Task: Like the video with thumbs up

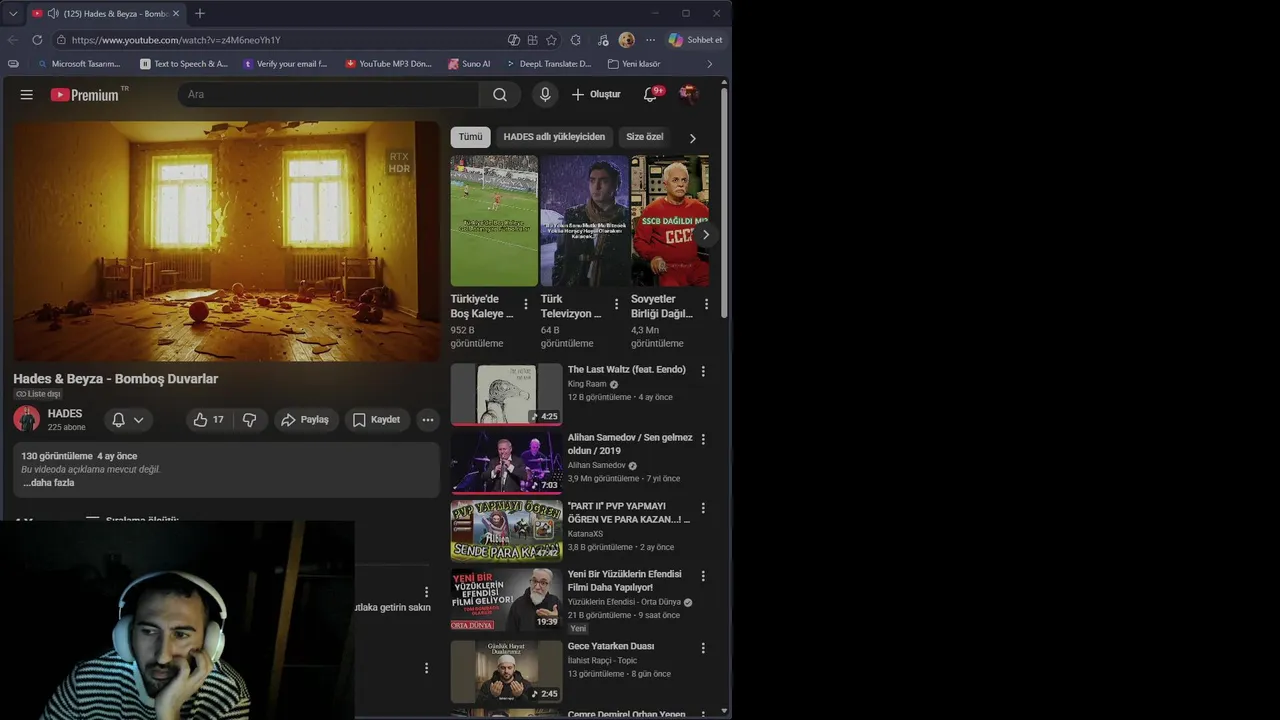Action: point(209,420)
